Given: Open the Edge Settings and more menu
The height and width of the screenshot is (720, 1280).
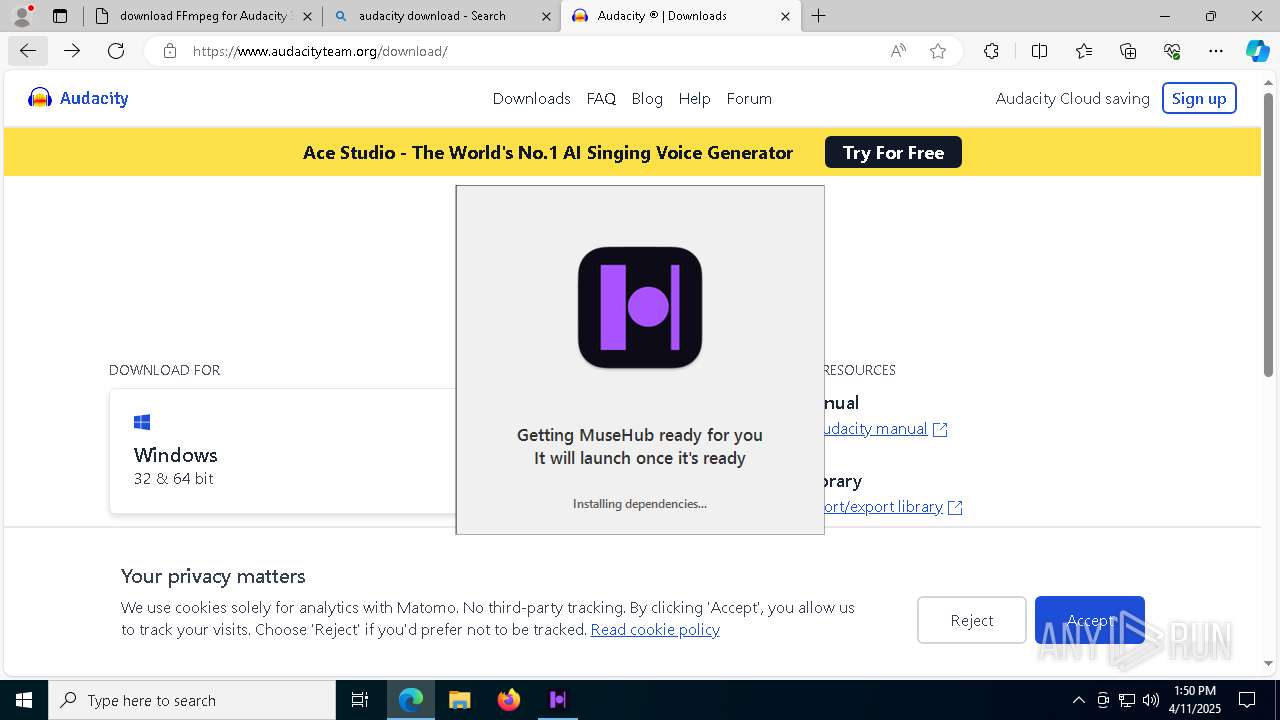Looking at the screenshot, I should pos(1216,51).
